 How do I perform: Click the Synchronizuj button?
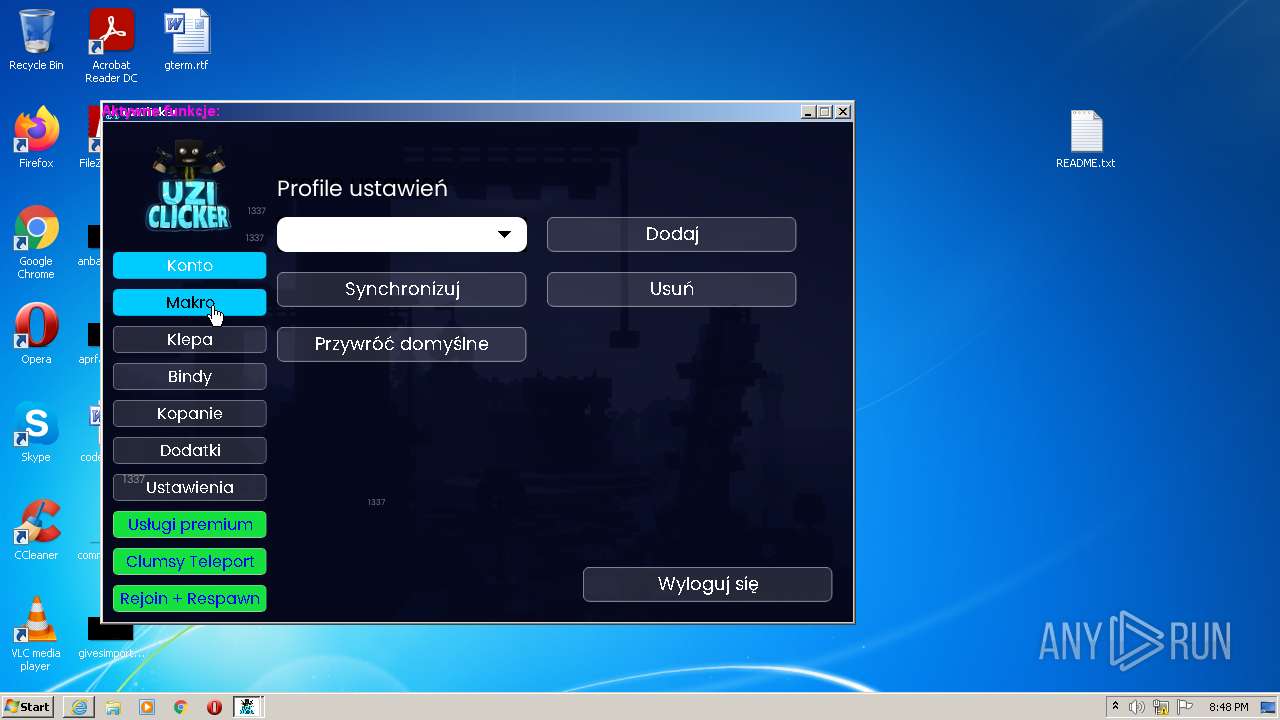coord(402,289)
